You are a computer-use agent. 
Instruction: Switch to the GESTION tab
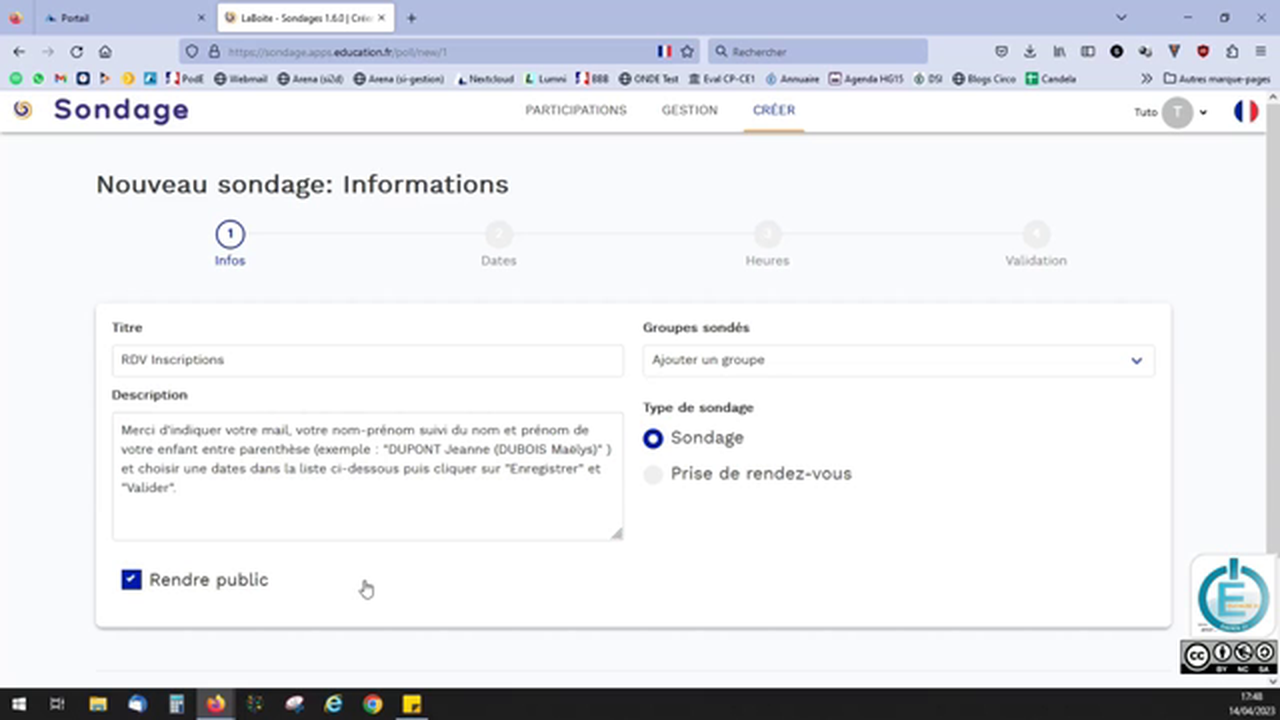pyautogui.click(x=689, y=110)
